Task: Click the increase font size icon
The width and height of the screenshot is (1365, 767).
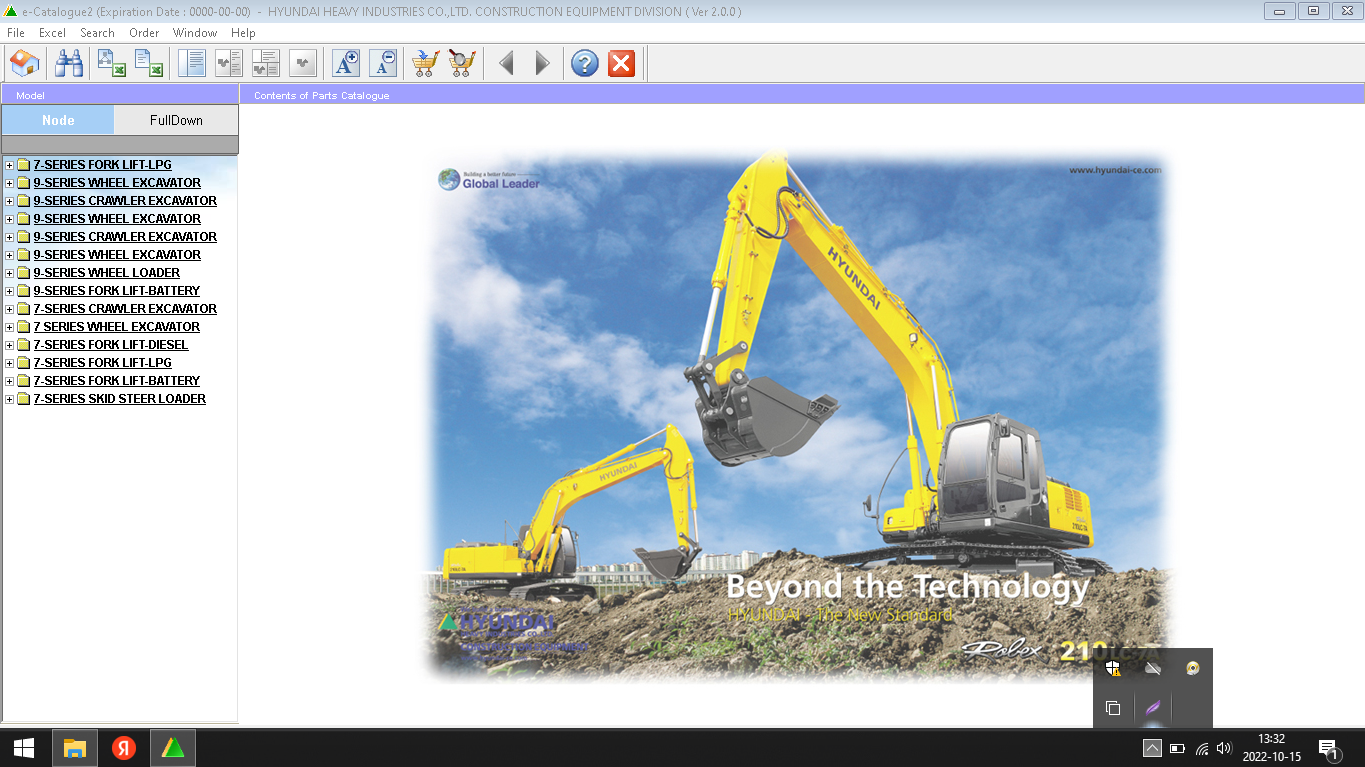Action: click(346, 64)
